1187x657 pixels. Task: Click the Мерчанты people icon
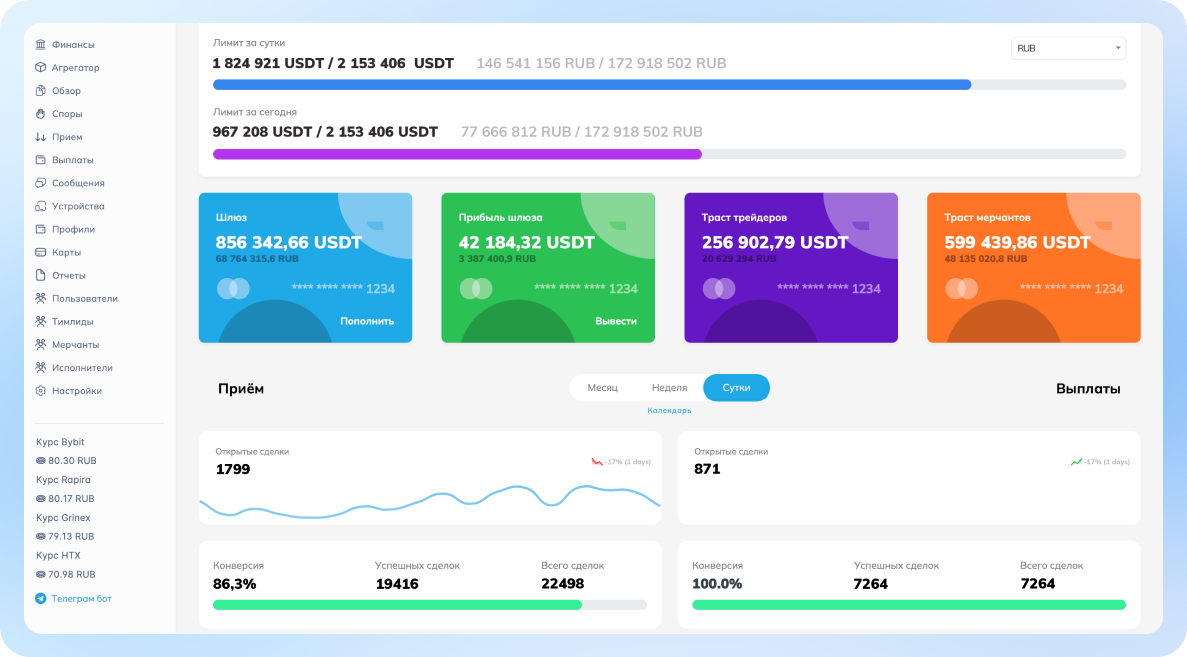click(x=41, y=344)
